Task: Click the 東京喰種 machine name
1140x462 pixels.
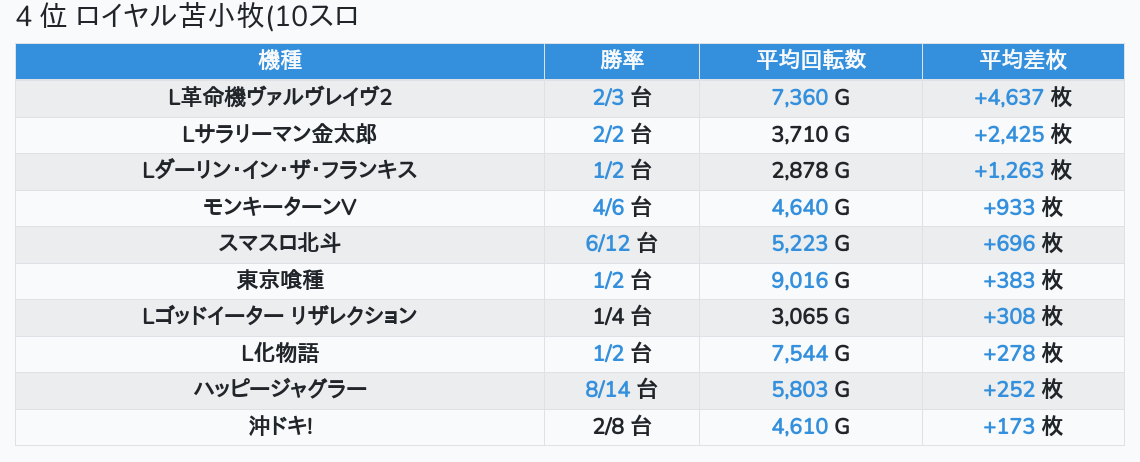Action: click(x=280, y=280)
